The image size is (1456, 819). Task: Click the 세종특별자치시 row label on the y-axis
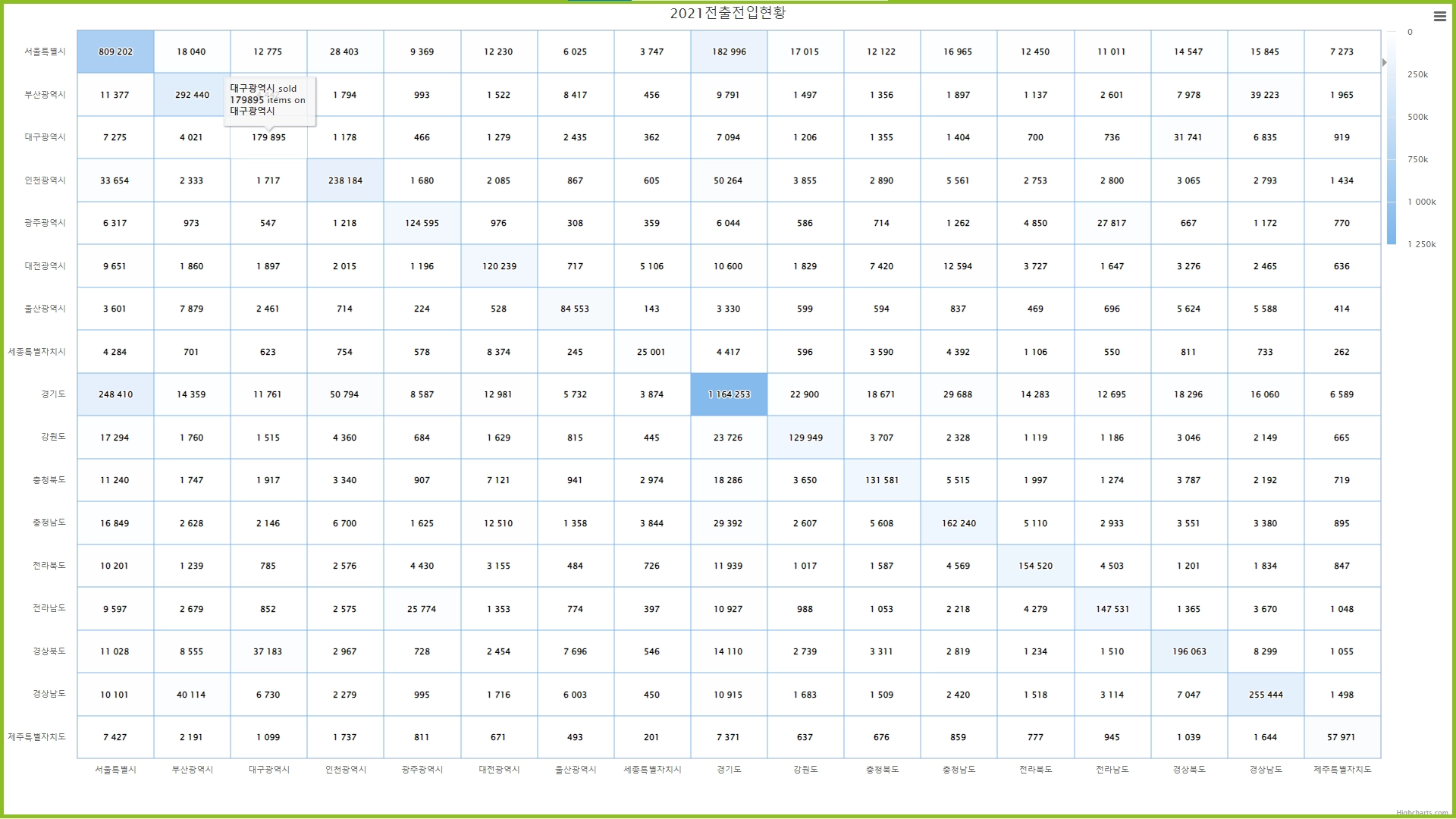(x=37, y=352)
